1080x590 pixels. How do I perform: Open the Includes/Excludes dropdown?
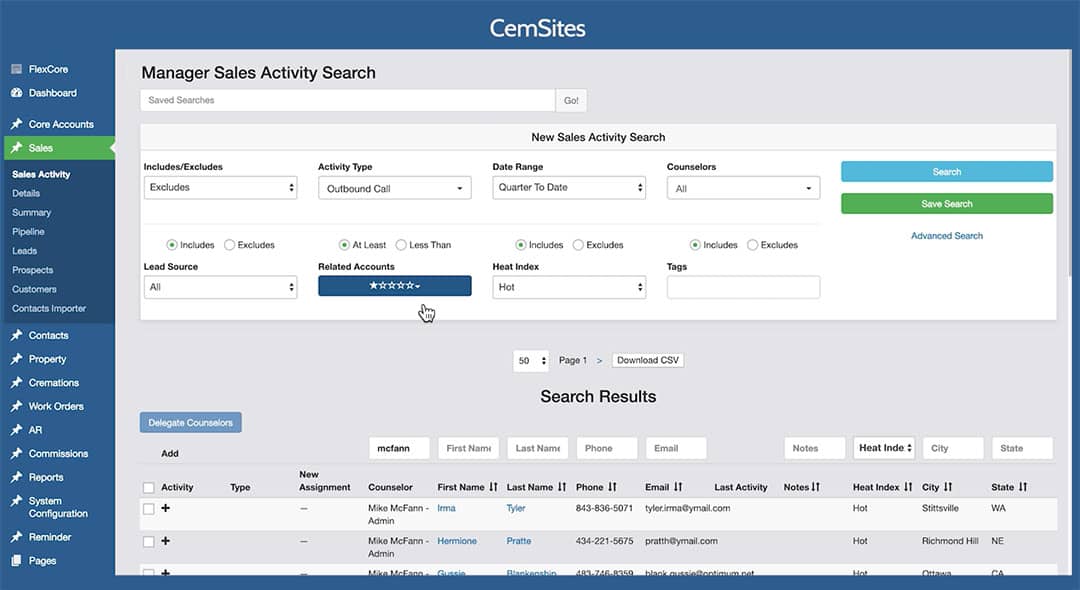220,187
